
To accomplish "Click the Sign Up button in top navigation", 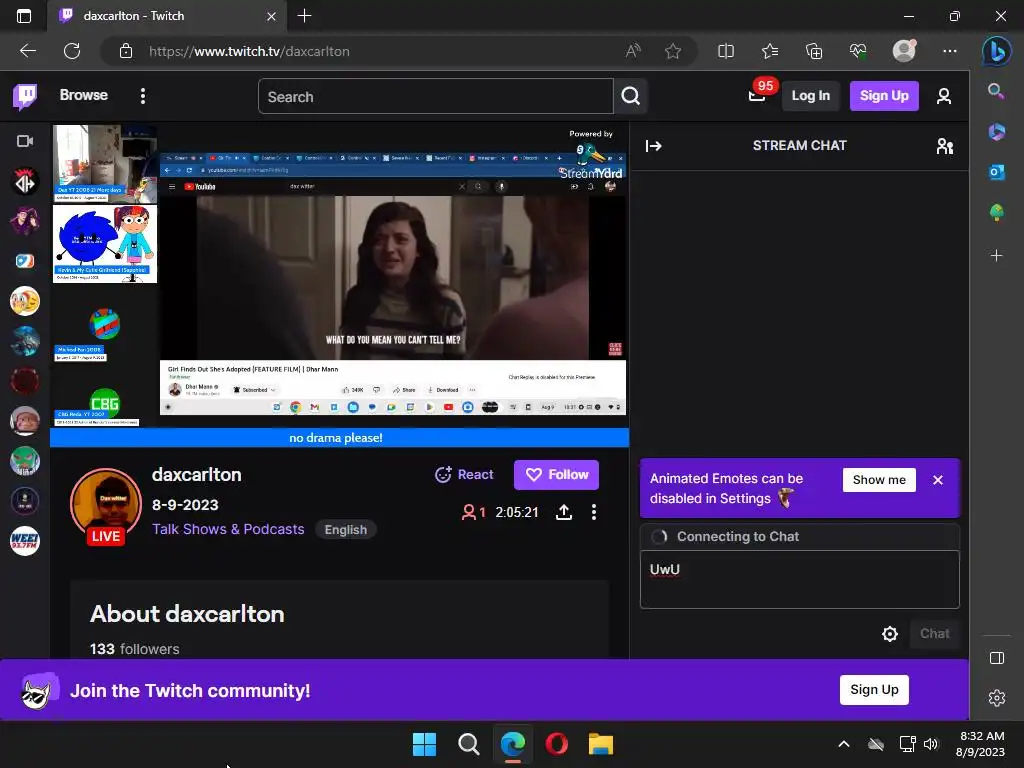I will click(884, 96).
